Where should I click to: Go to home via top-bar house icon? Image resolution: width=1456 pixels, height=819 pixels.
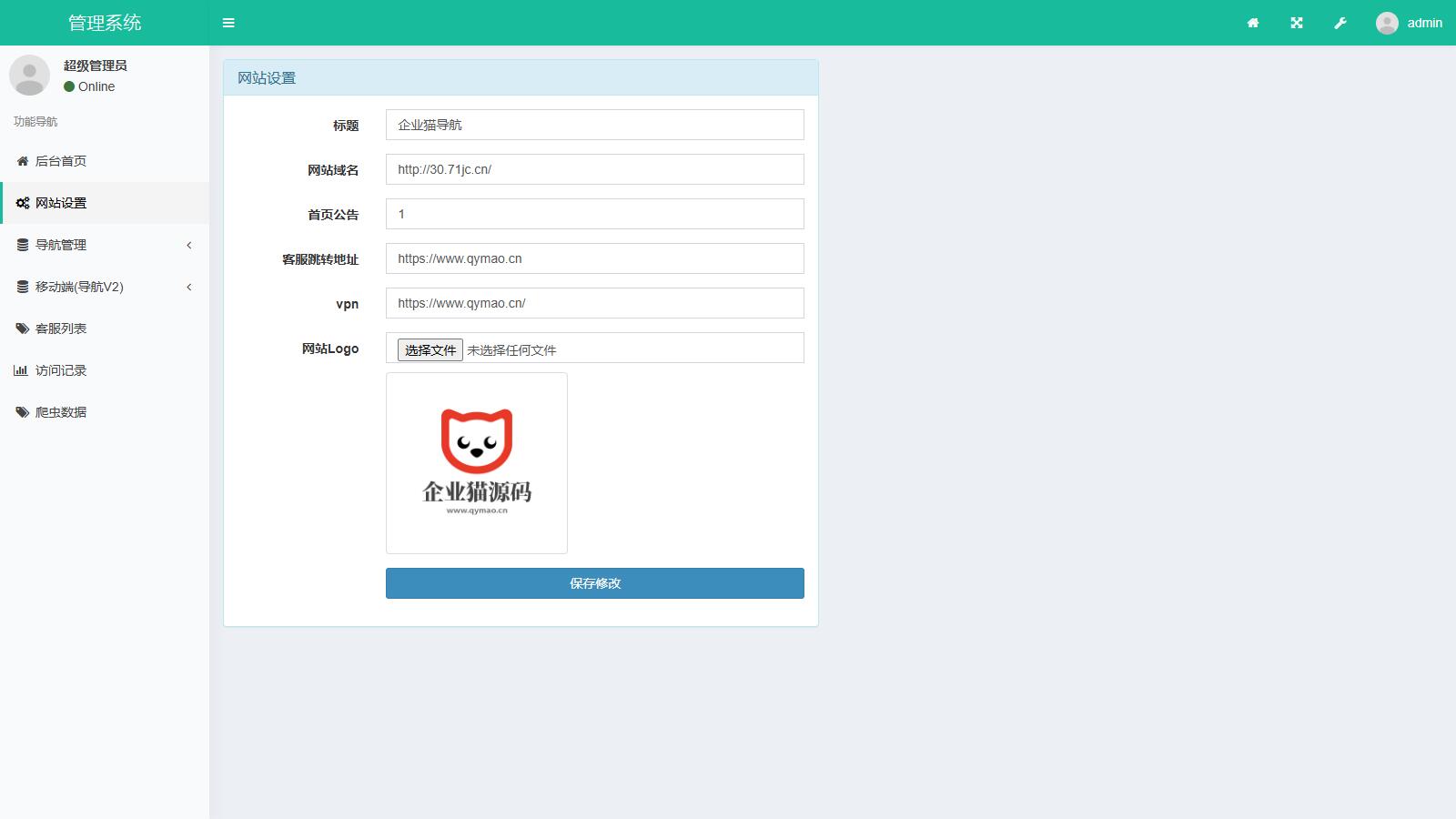pos(1253,23)
